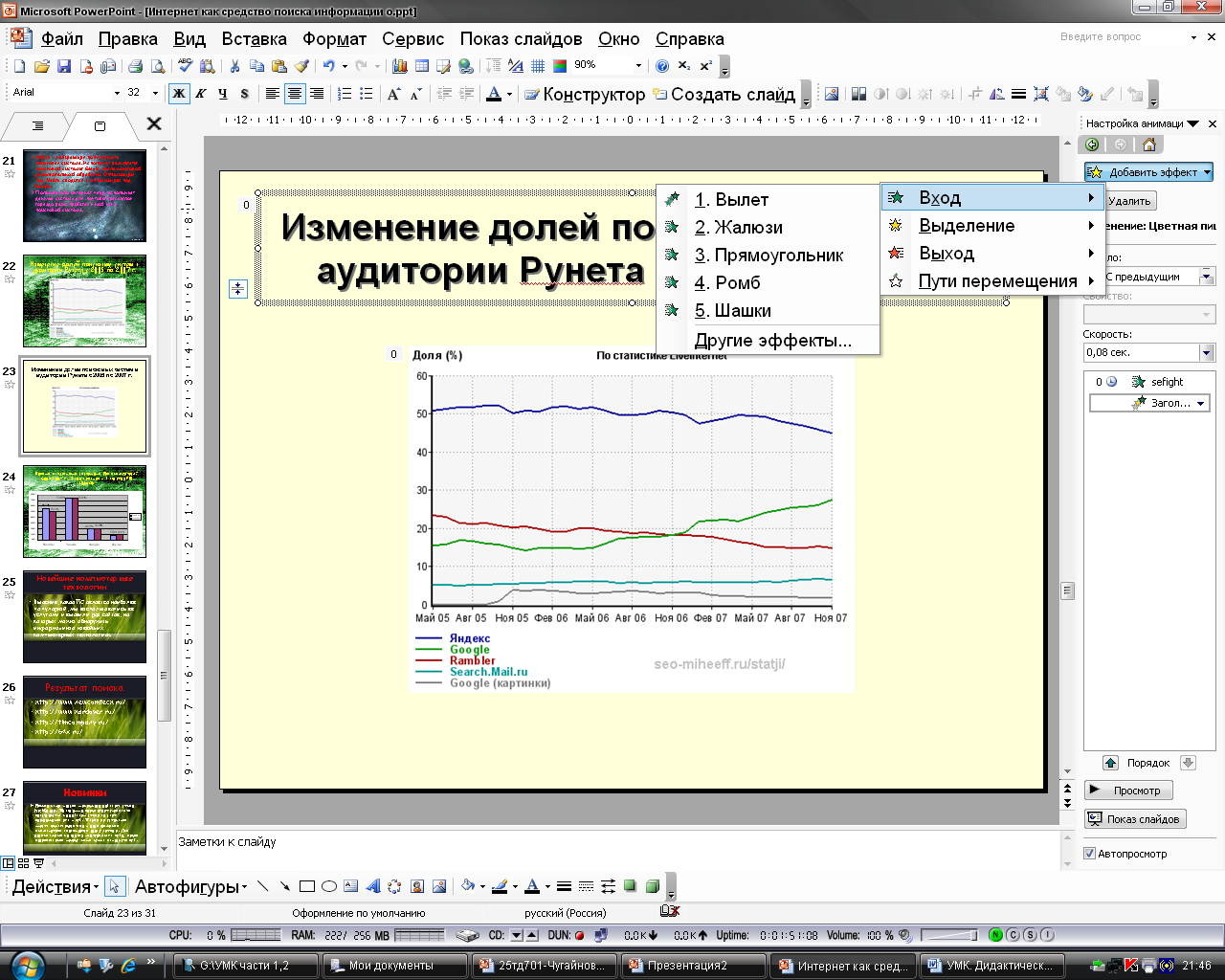Select slide 26 Результат поиска thumbnail
1225x980 pixels.
tap(84, 723)
